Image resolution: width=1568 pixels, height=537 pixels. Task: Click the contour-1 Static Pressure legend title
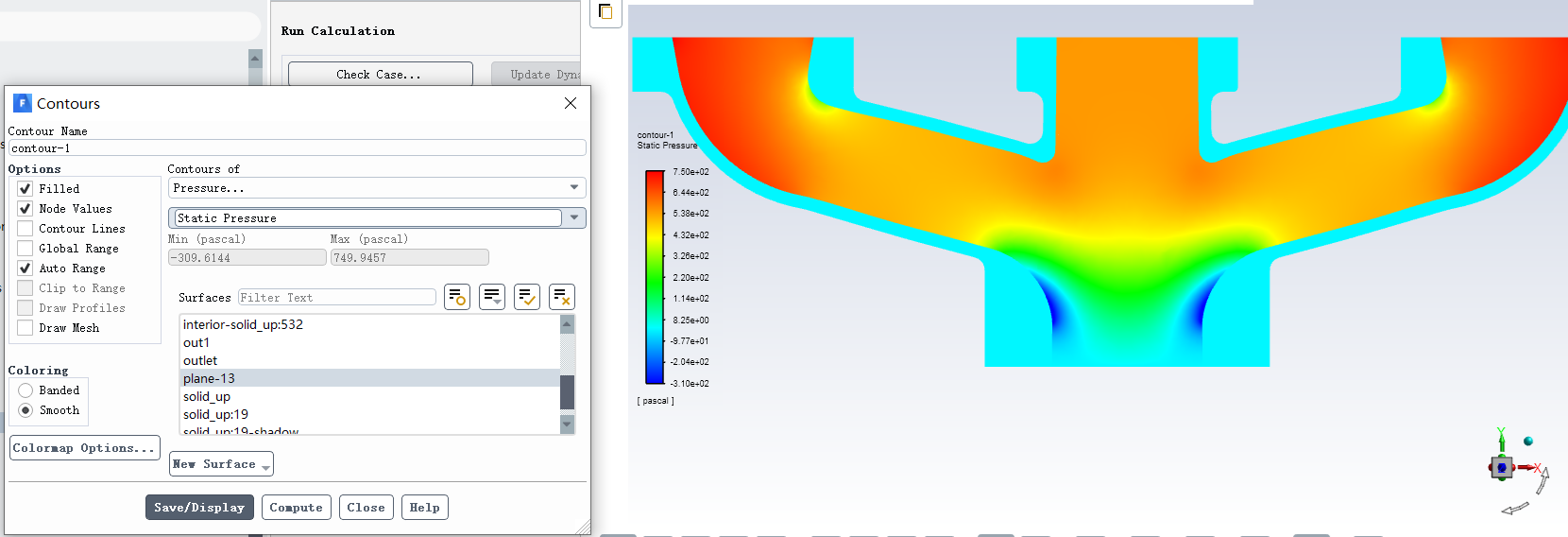pyautogui.click(x=667, y=140)
